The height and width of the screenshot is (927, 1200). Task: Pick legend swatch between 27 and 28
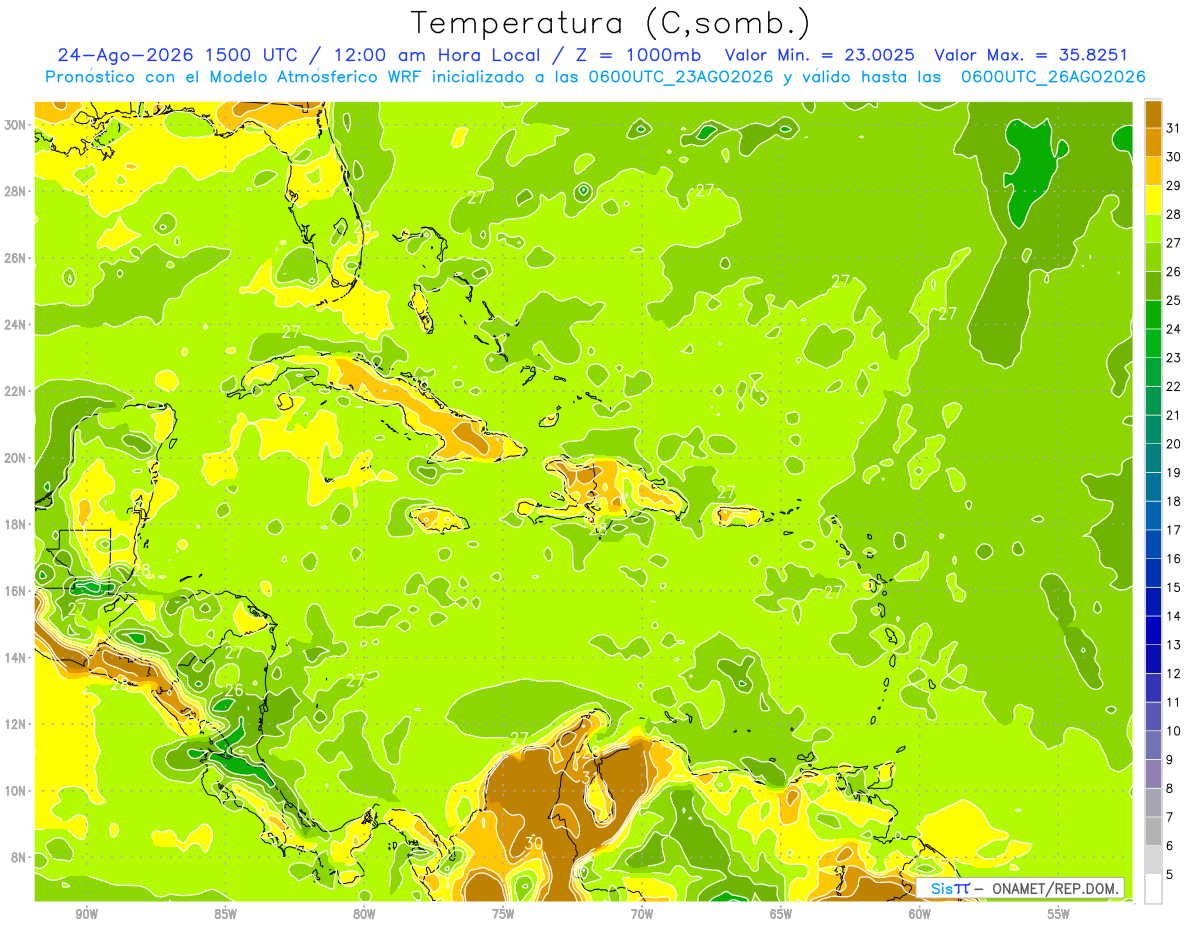point(1153,229)
